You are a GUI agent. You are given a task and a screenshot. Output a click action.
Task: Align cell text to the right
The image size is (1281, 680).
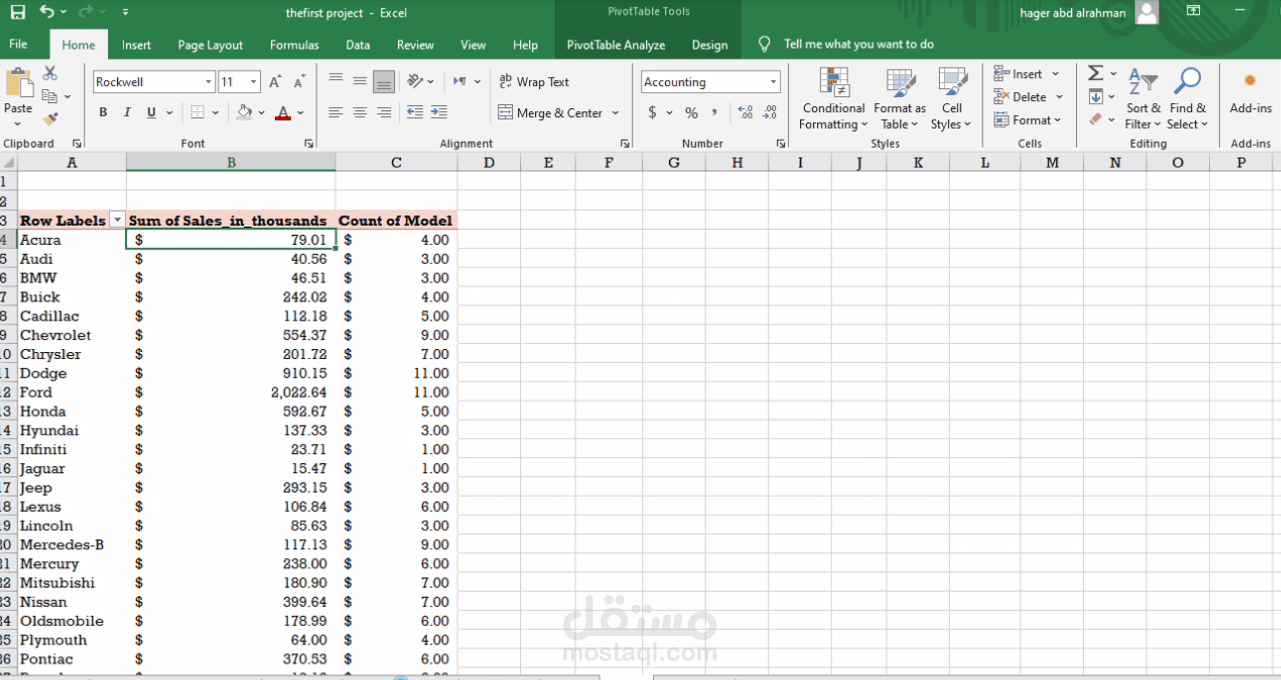pos(384,113)
